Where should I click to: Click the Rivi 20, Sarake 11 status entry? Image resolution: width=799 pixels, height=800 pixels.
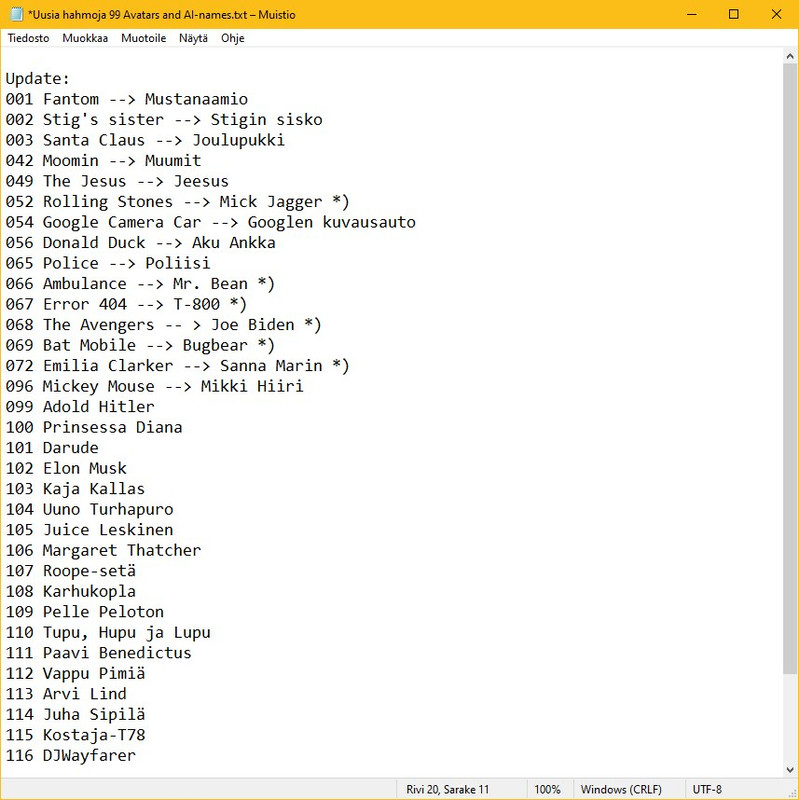(x=447, y=789)
